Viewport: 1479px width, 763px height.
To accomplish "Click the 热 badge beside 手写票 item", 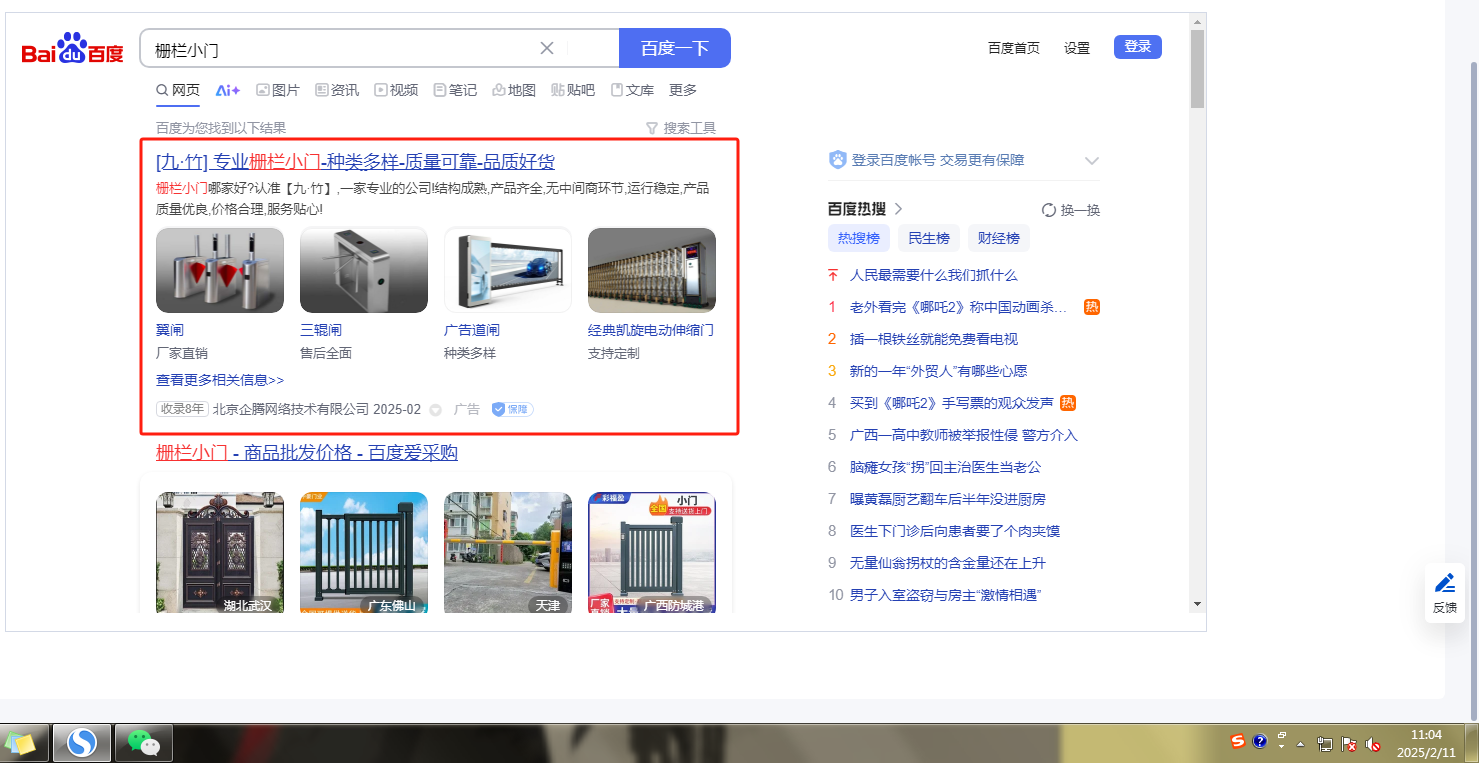I will coord(1068,403).
